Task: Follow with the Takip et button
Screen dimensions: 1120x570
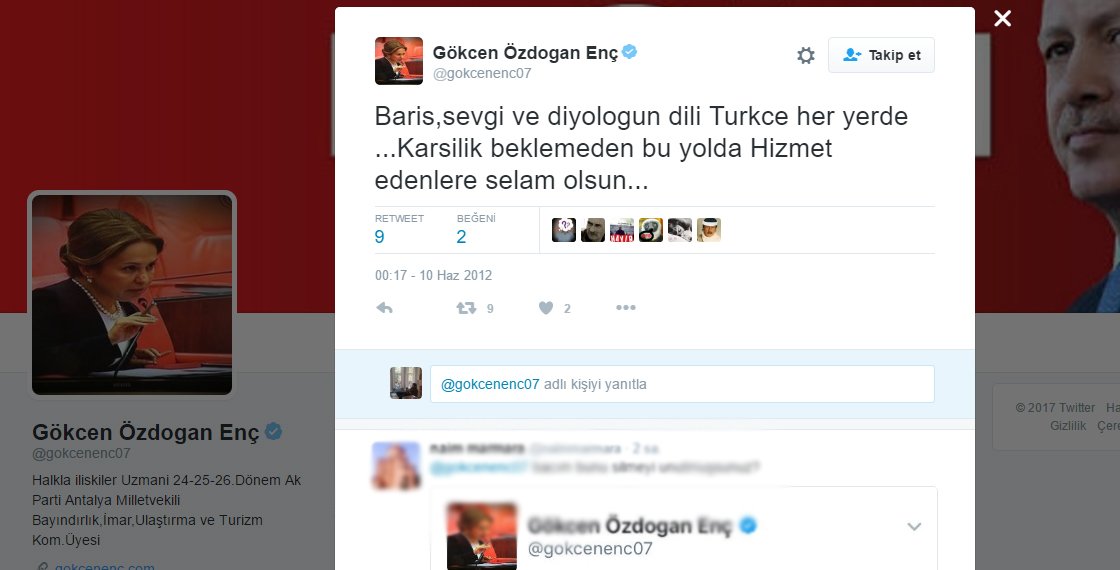Action: pos(881,55)
